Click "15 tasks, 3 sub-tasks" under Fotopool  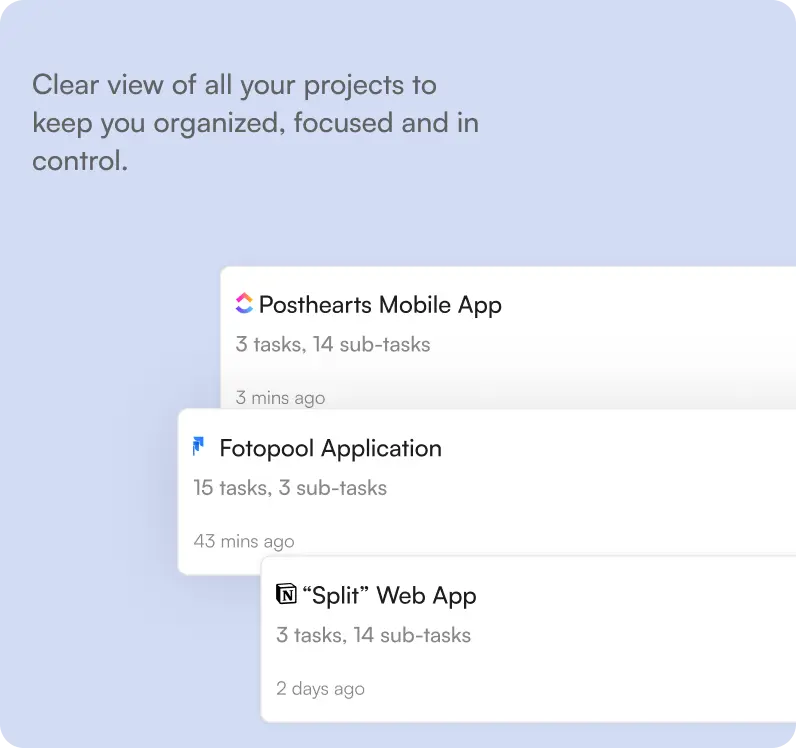290,488
